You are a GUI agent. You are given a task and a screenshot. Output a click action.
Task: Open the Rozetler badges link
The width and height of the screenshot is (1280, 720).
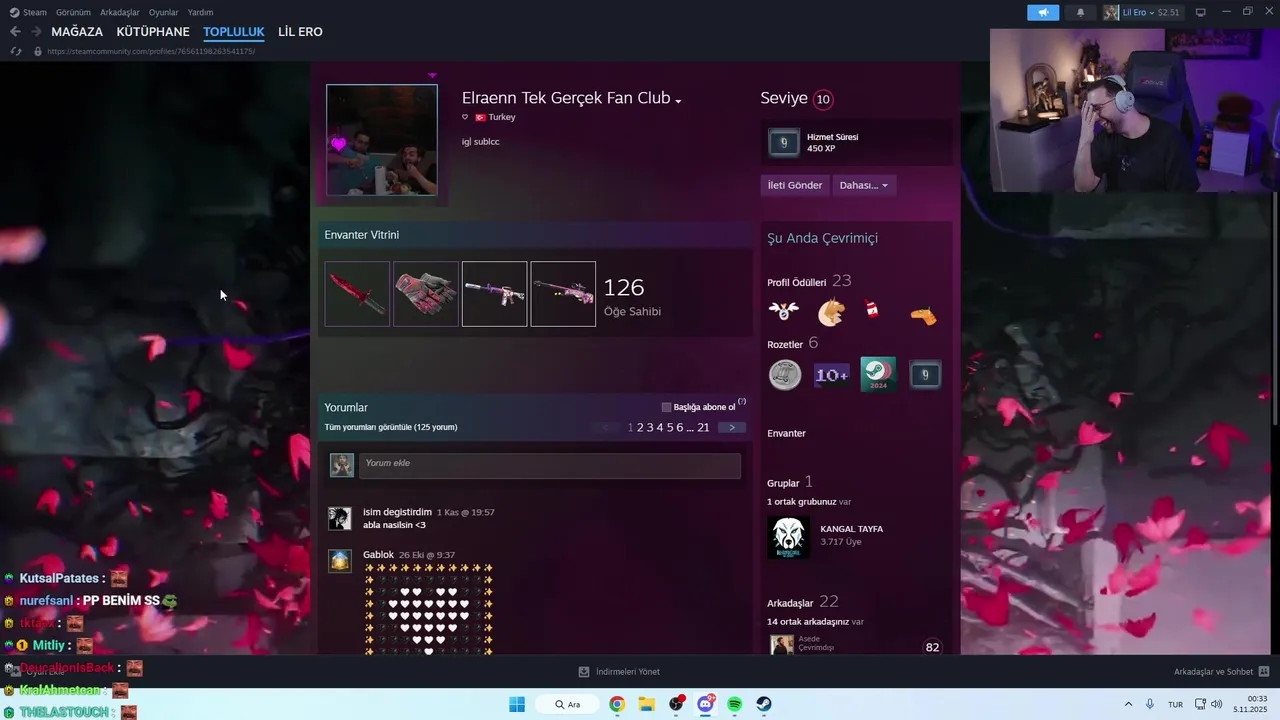click(x=792, y=344)
